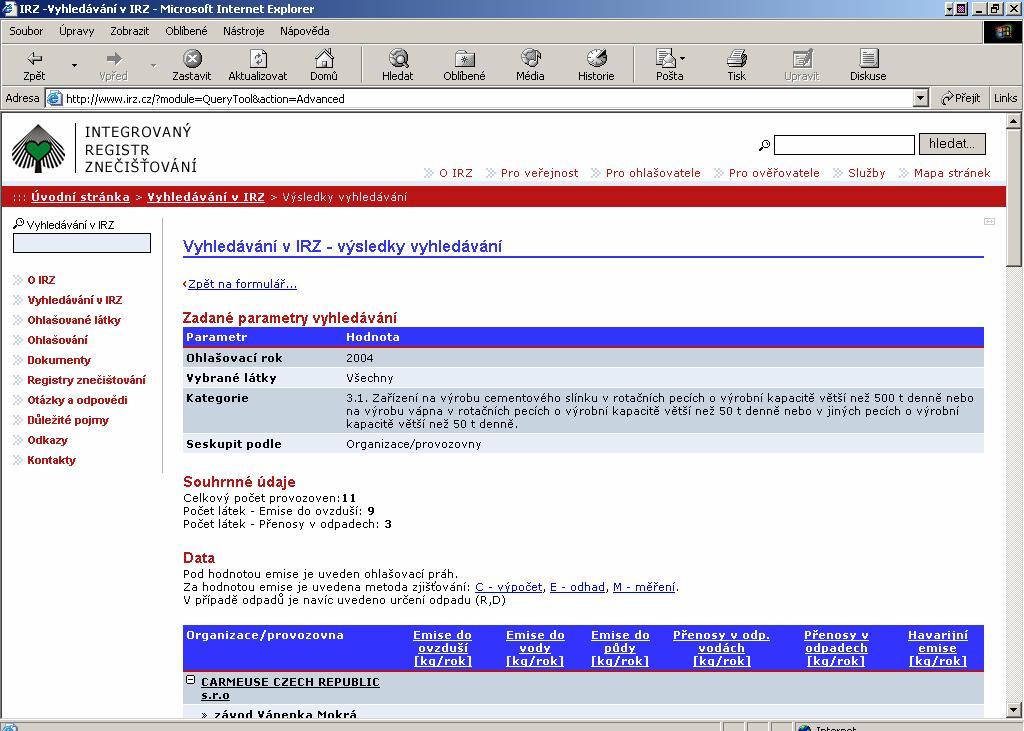The width and height of the screenshot is (1024, 731).
Task: Open Oblíbené favorites toolbar icon
Action: click(464, 59)
